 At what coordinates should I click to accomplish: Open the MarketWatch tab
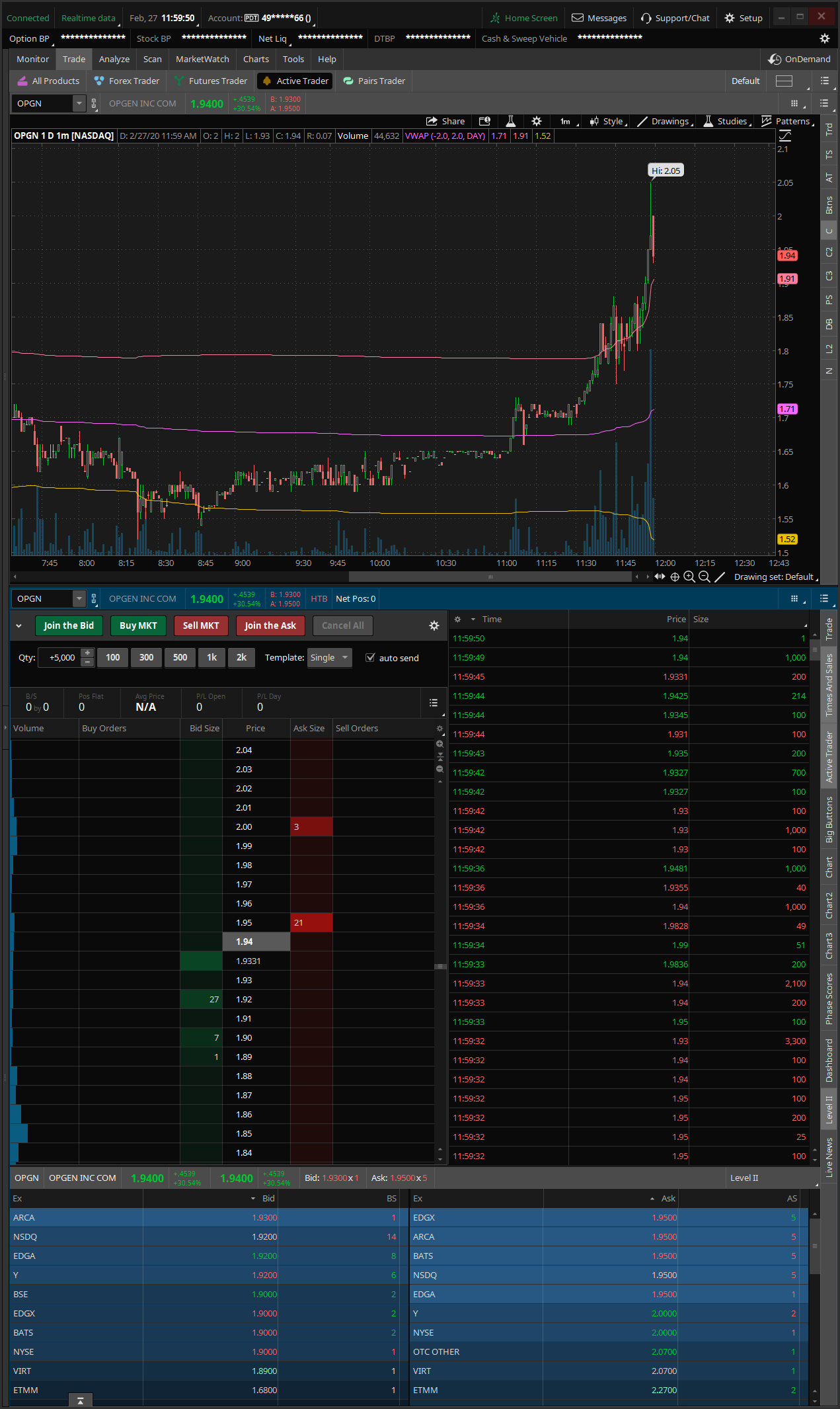point(202,59)
